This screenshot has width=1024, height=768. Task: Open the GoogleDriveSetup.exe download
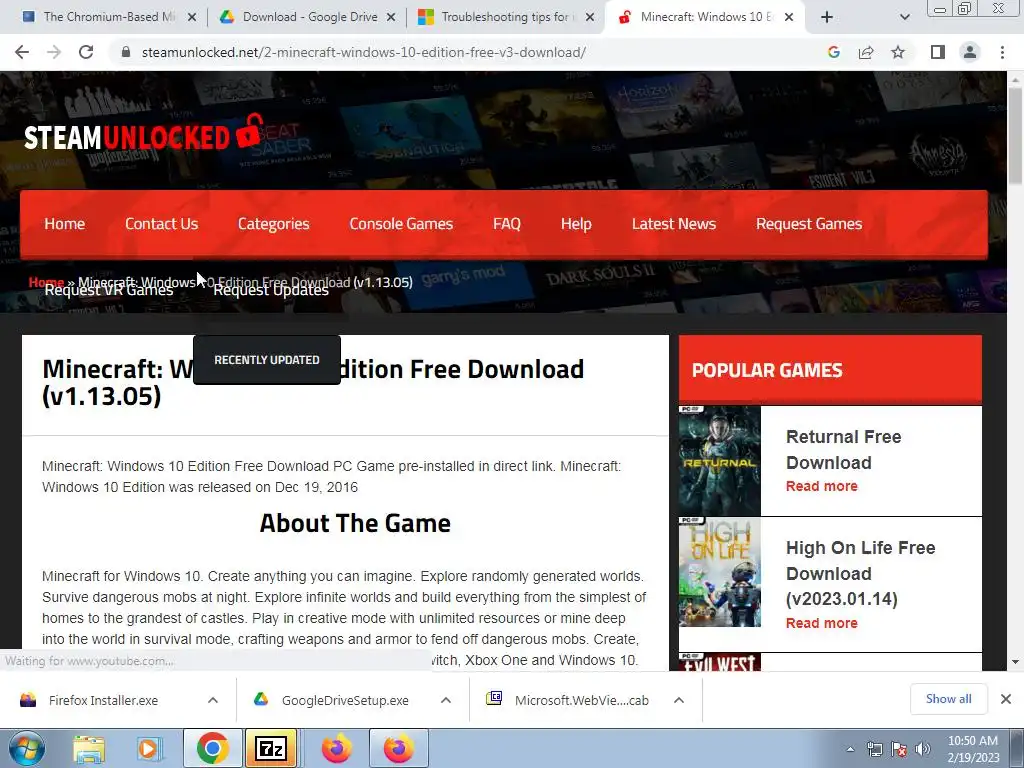click(x=345, y=700)
